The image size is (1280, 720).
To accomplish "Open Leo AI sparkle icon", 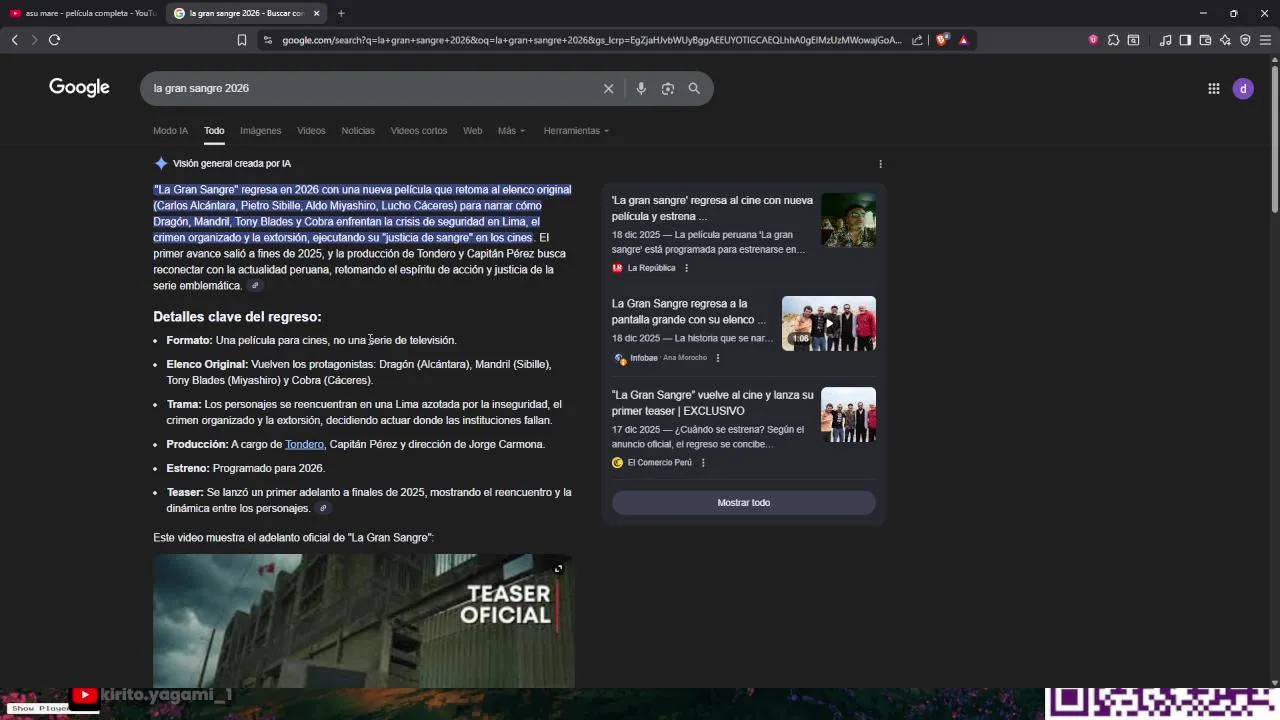I will (x=1225, y=40).
